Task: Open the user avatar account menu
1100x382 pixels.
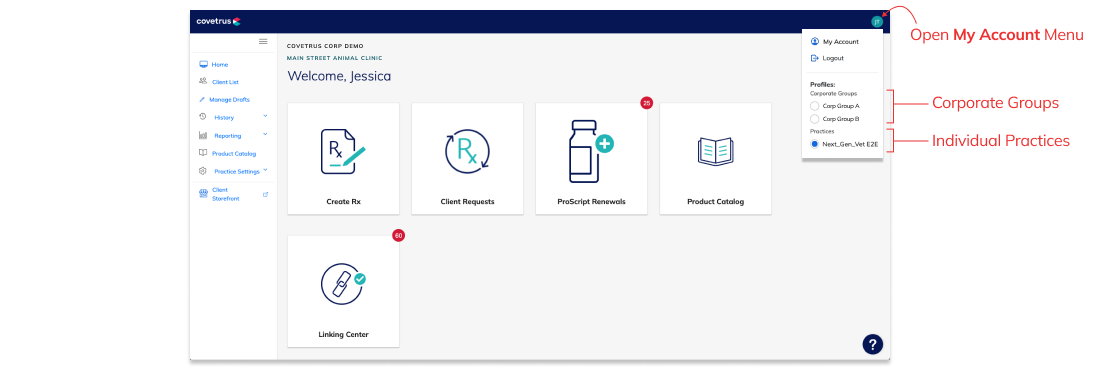Action: 876,22
